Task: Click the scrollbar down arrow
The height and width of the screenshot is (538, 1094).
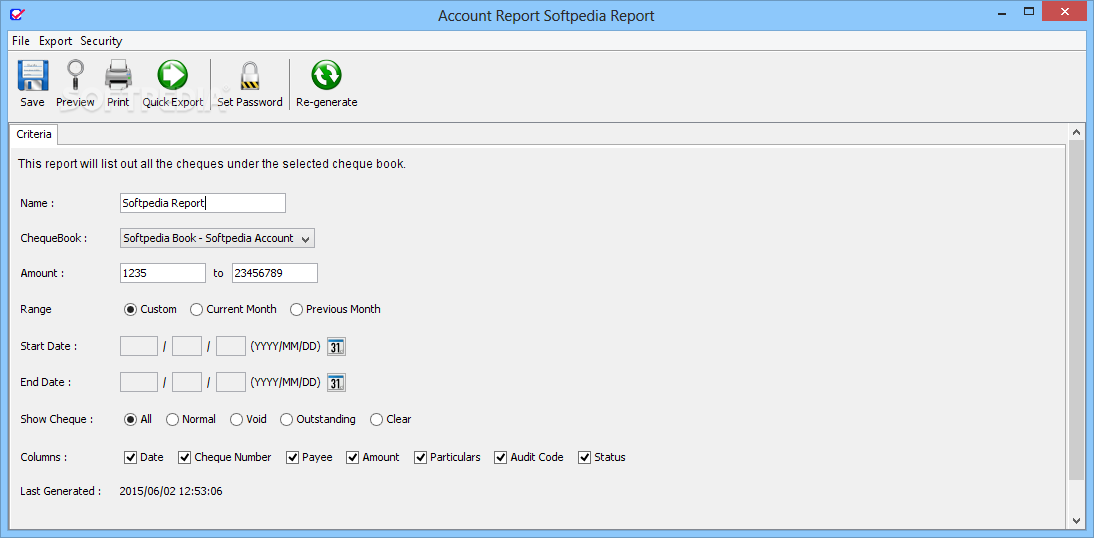Action: [1076, 520]
